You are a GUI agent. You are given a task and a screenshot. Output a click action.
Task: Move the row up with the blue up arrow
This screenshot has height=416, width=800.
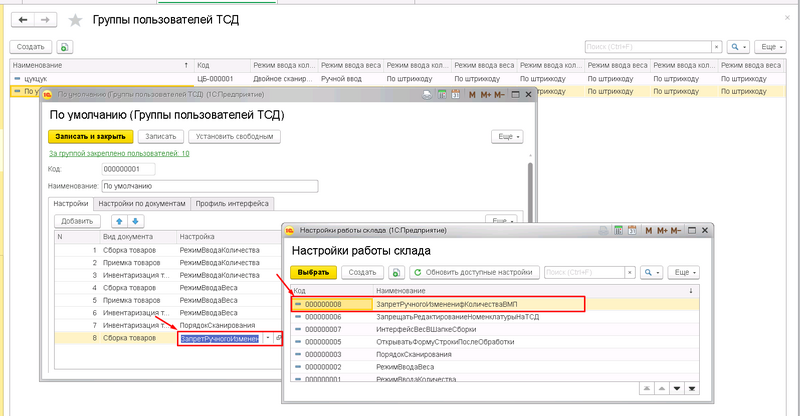pyautogui.click(x=119, y=222)
